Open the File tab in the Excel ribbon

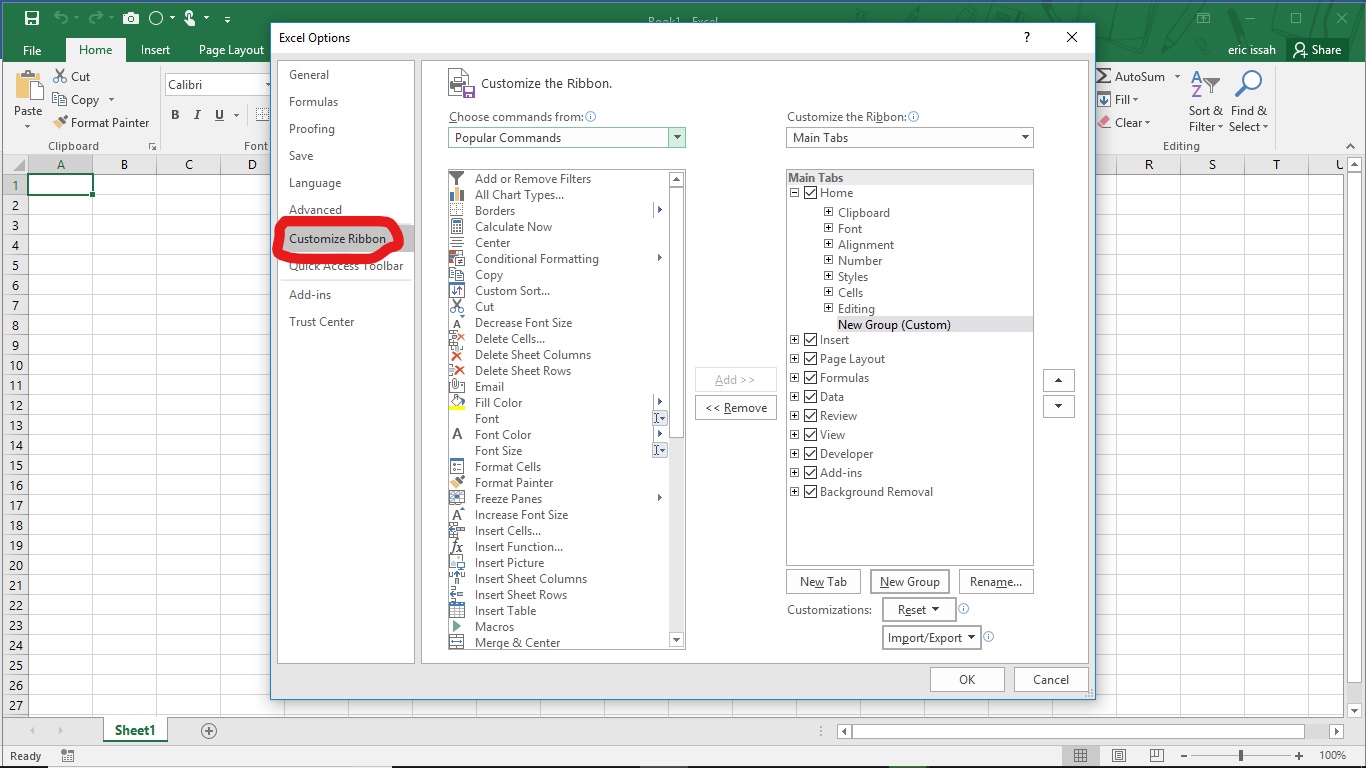tap(32, 50)
